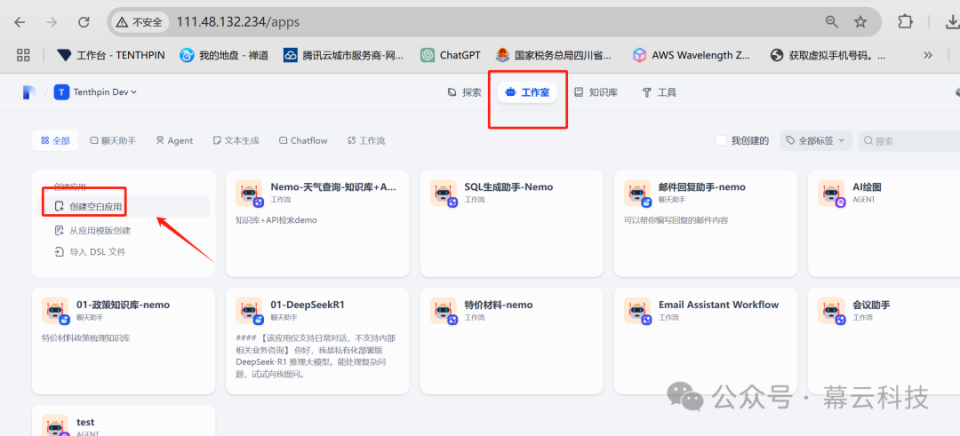Open the 会议助手 app card
Image resolution: width=960 pixels, height=436 pixels.
click(x=884, y=341)
